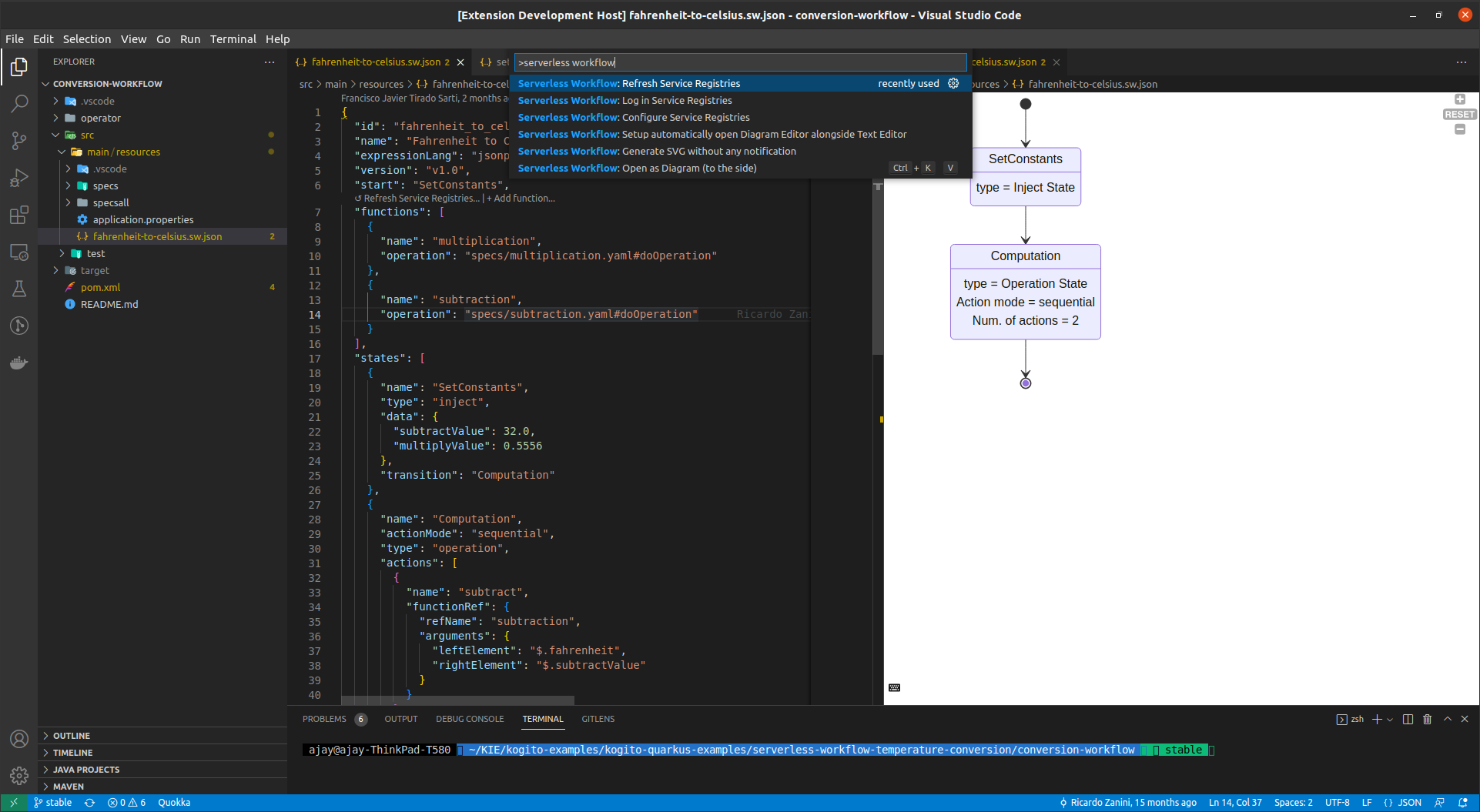Click the gear icon beside Refresh Service Registries
This screenshot has width=1480, height=812.
click(x=953, y=83)
